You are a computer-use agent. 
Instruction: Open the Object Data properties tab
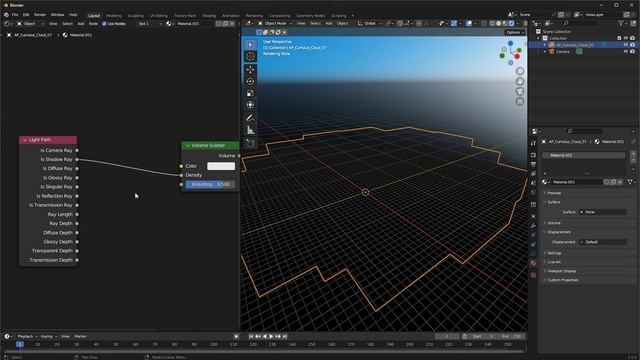point(533,254)
